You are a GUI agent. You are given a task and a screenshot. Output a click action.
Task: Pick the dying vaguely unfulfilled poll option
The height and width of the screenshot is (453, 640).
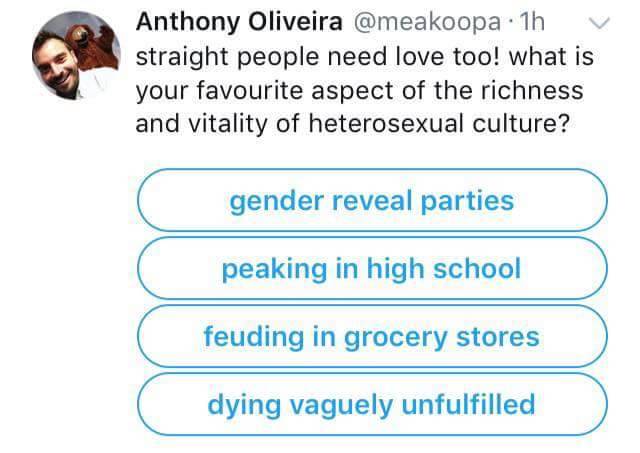[372, 404]
